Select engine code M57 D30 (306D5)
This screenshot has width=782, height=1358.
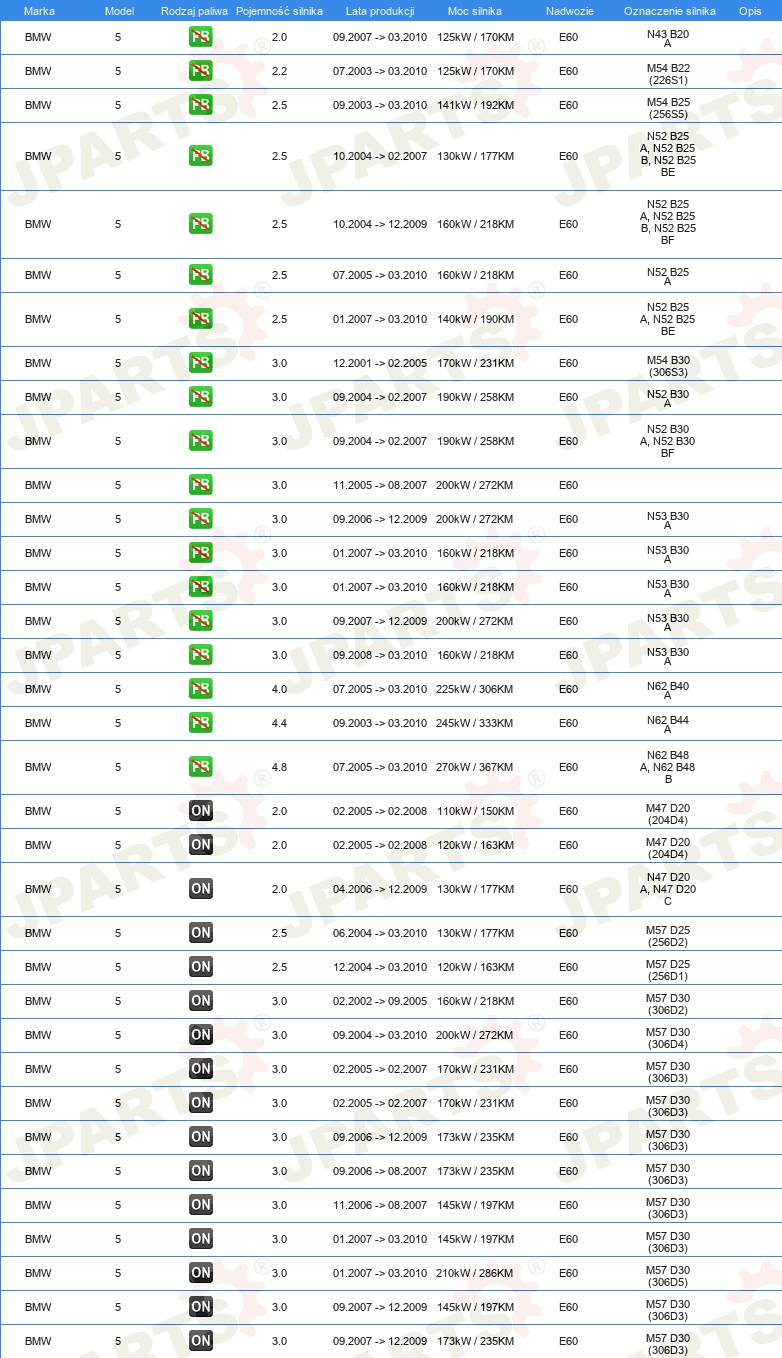point(668,1274)
